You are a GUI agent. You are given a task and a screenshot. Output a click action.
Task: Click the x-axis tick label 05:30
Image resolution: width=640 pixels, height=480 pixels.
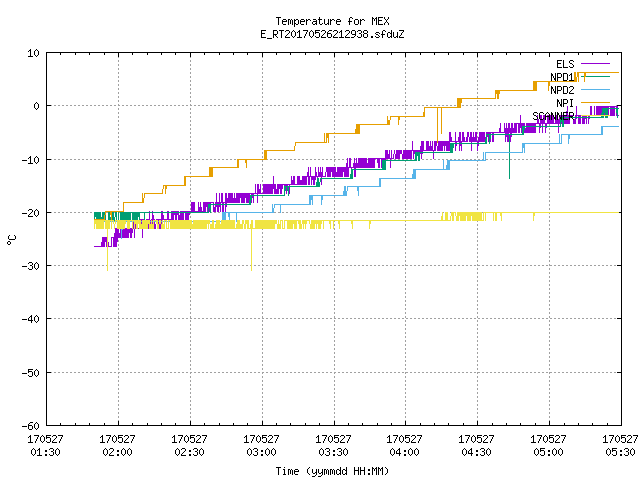click(620, 452)
